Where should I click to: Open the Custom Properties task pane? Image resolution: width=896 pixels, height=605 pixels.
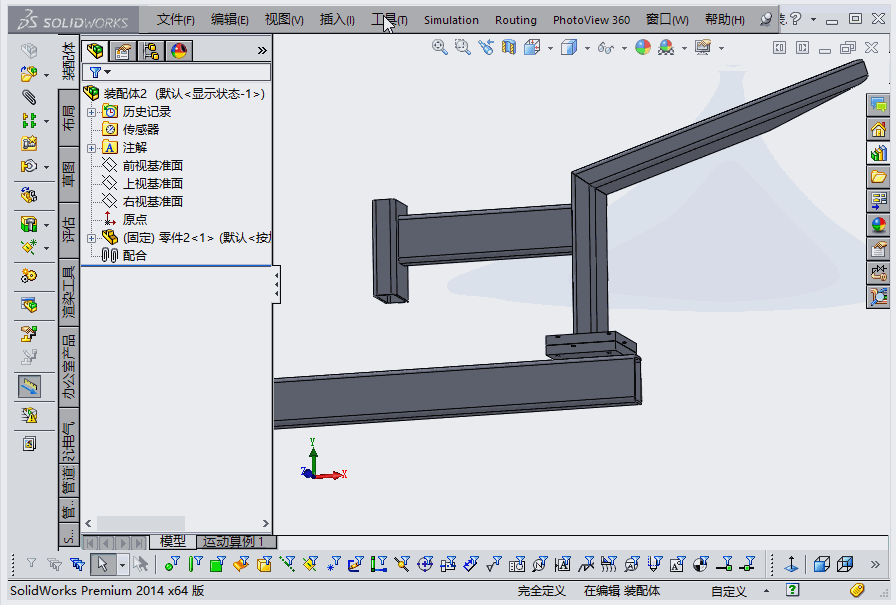point(878,249)
